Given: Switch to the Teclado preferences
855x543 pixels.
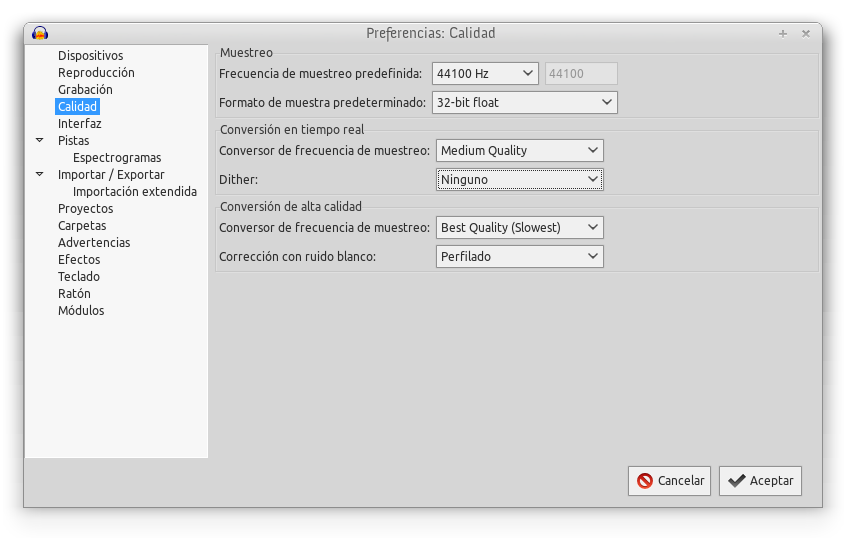Looking at the screenshot, I should click(x=79, y=277).
